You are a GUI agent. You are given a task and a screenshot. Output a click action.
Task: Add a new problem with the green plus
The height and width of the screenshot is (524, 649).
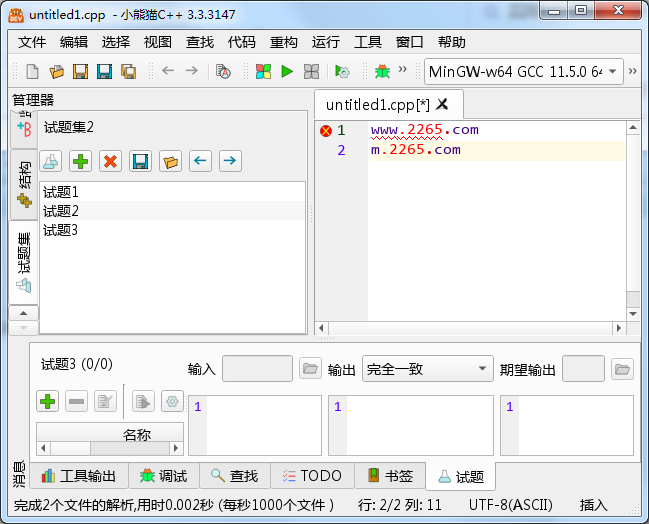coord(80,161)
